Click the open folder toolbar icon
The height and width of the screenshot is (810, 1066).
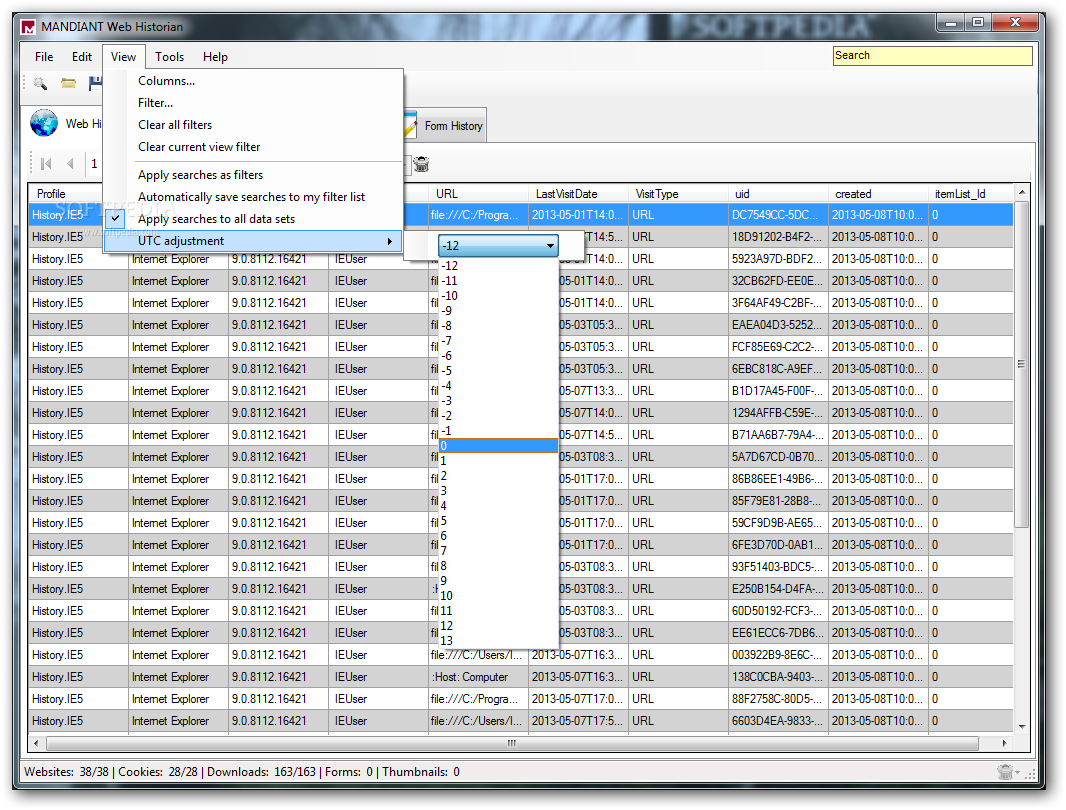68,84
